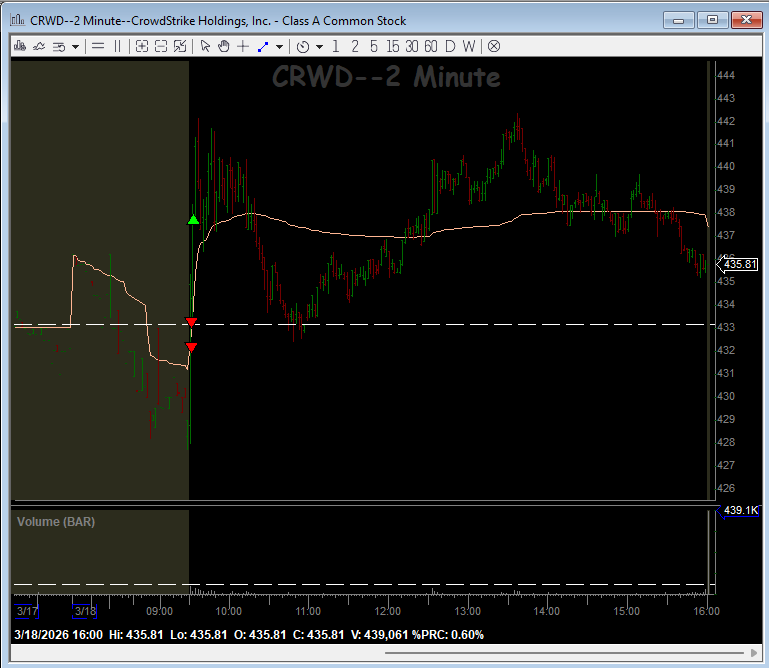Select the crosshair cursor tool
The width and height of the screenshot is (769, 668).
(243, 46)
